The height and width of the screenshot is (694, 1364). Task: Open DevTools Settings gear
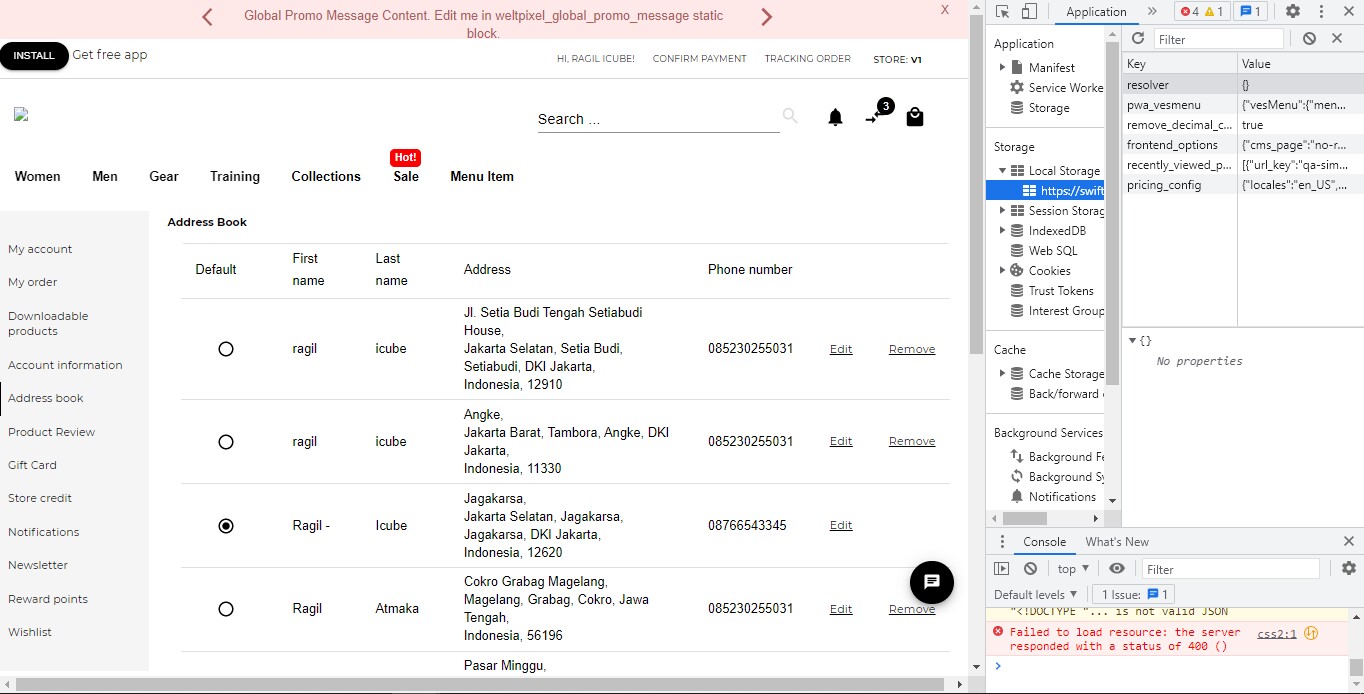pyautogui.click(x=1290, y=10)
